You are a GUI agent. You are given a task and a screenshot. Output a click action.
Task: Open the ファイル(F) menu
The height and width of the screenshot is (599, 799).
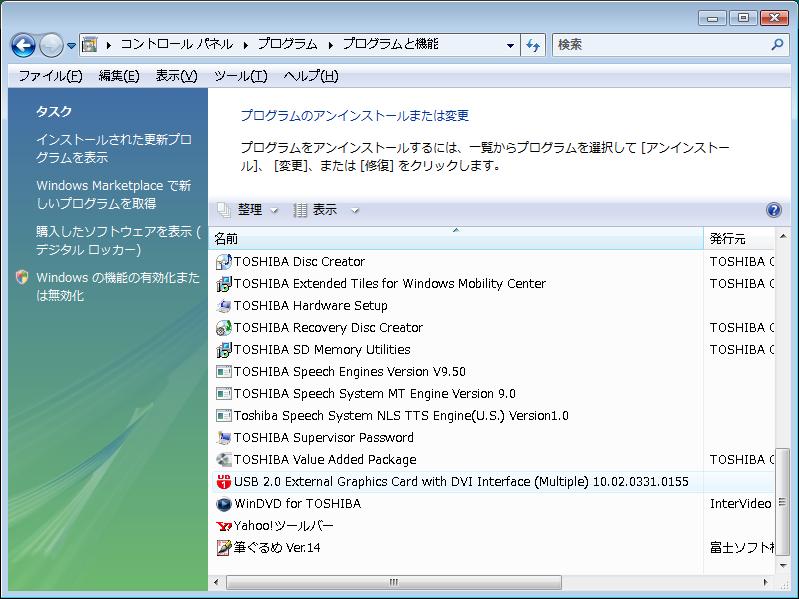[50, 76]
